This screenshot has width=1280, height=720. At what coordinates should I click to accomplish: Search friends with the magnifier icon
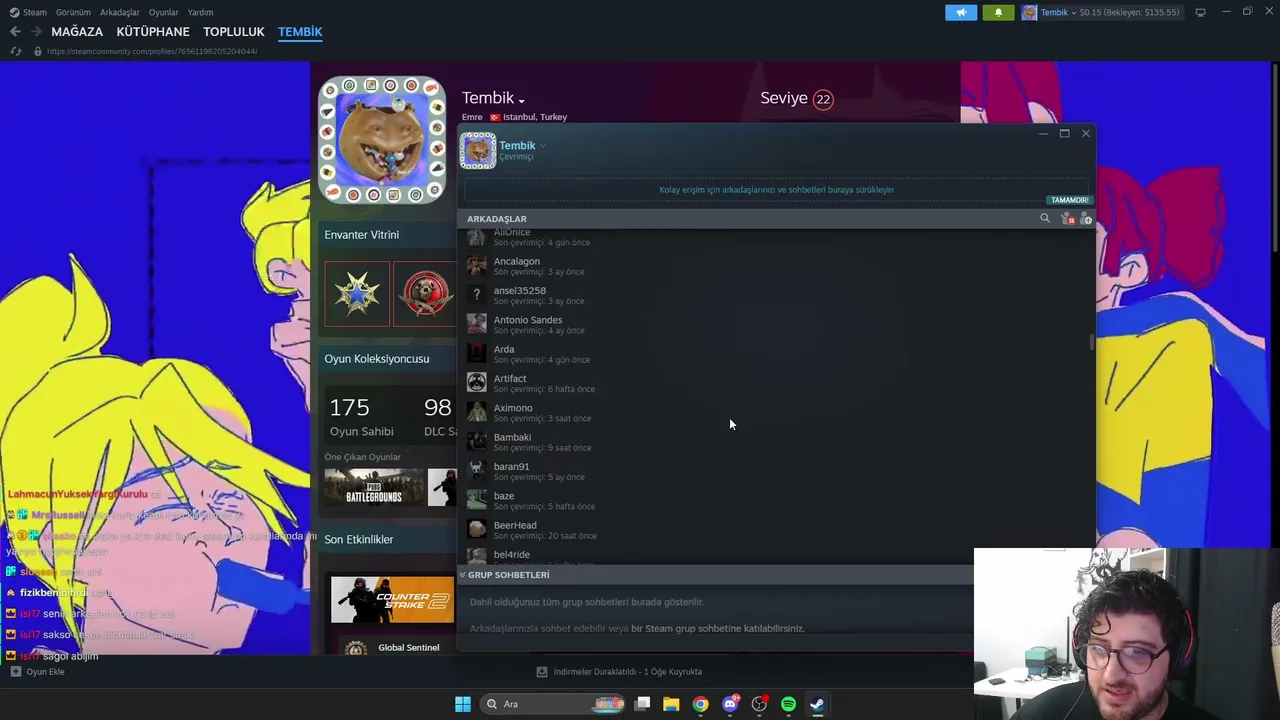click(1045, 218)
